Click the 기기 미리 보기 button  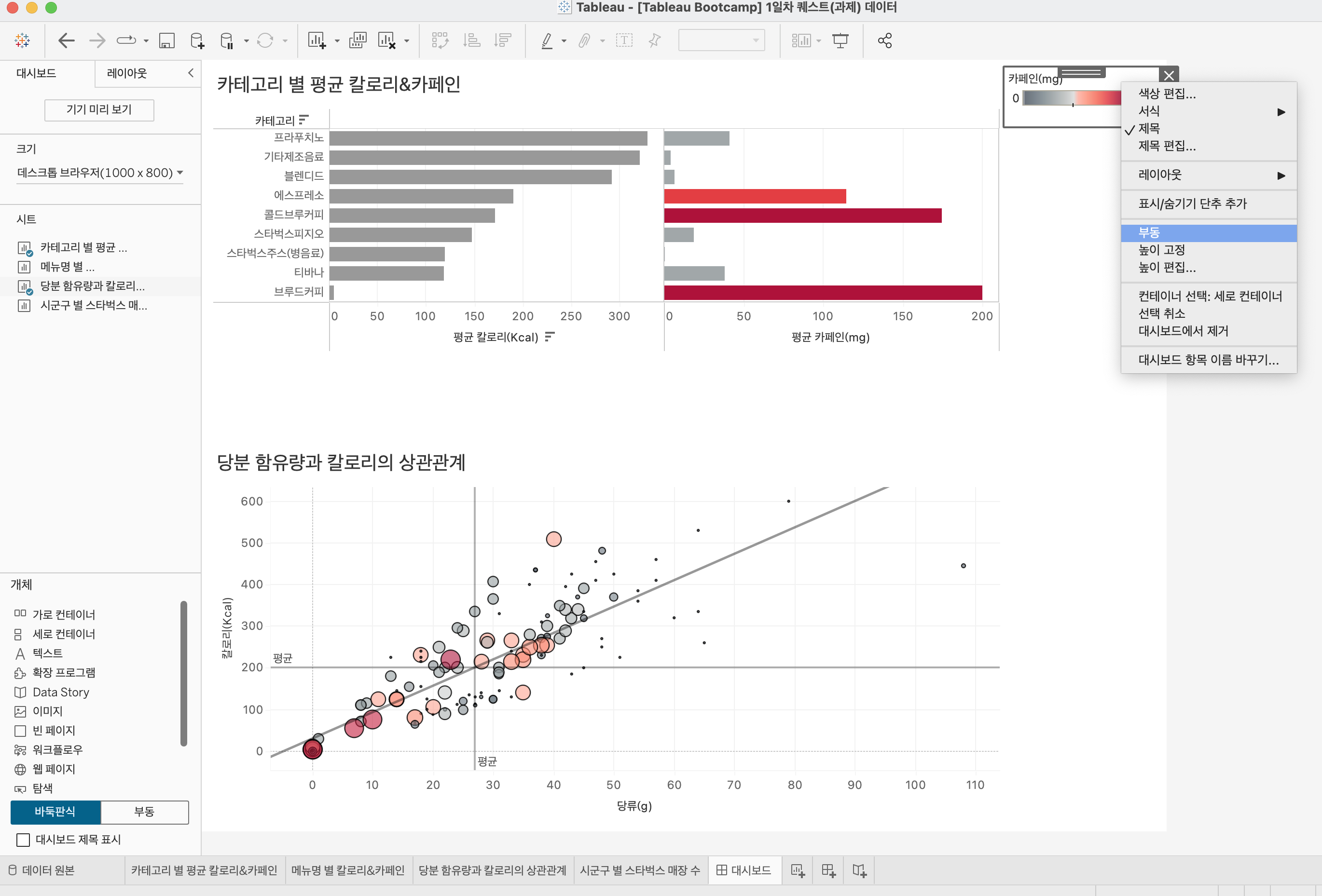[x=99, y=110]
